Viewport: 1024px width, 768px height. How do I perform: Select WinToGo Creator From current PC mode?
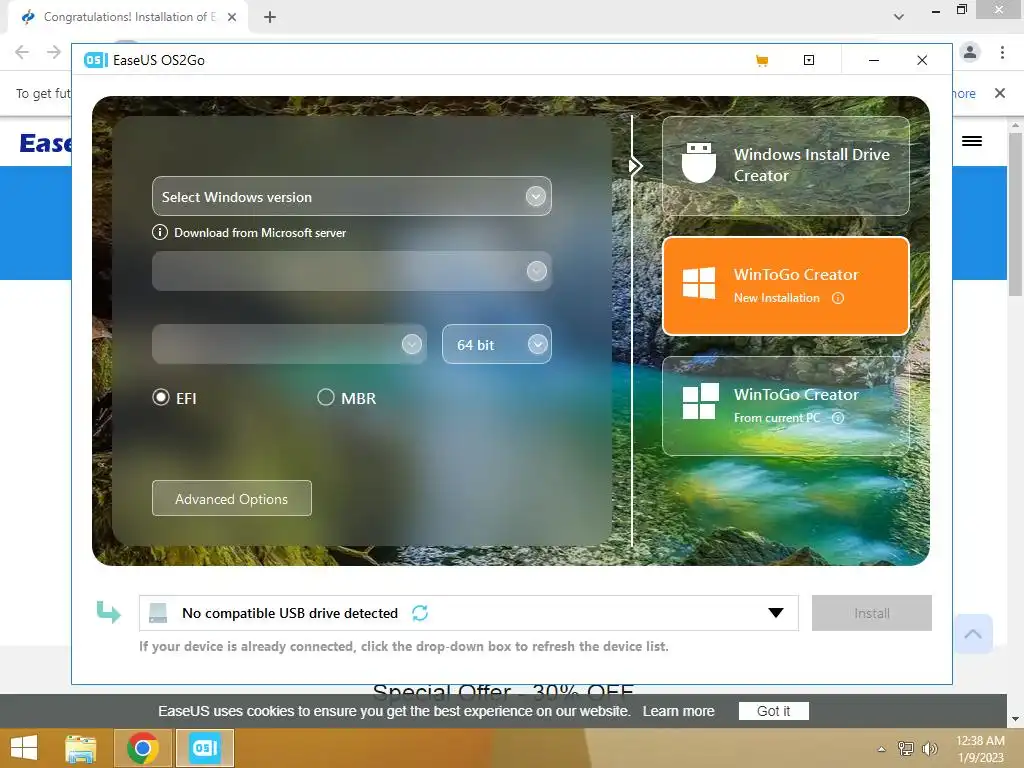[786, 406]
